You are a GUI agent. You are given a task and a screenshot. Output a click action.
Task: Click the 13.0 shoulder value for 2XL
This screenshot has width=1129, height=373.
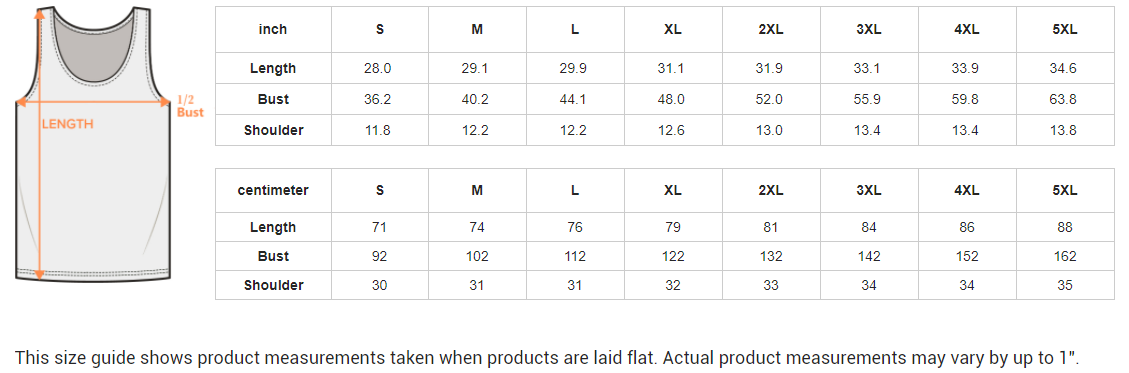click(x=770, y=130)
